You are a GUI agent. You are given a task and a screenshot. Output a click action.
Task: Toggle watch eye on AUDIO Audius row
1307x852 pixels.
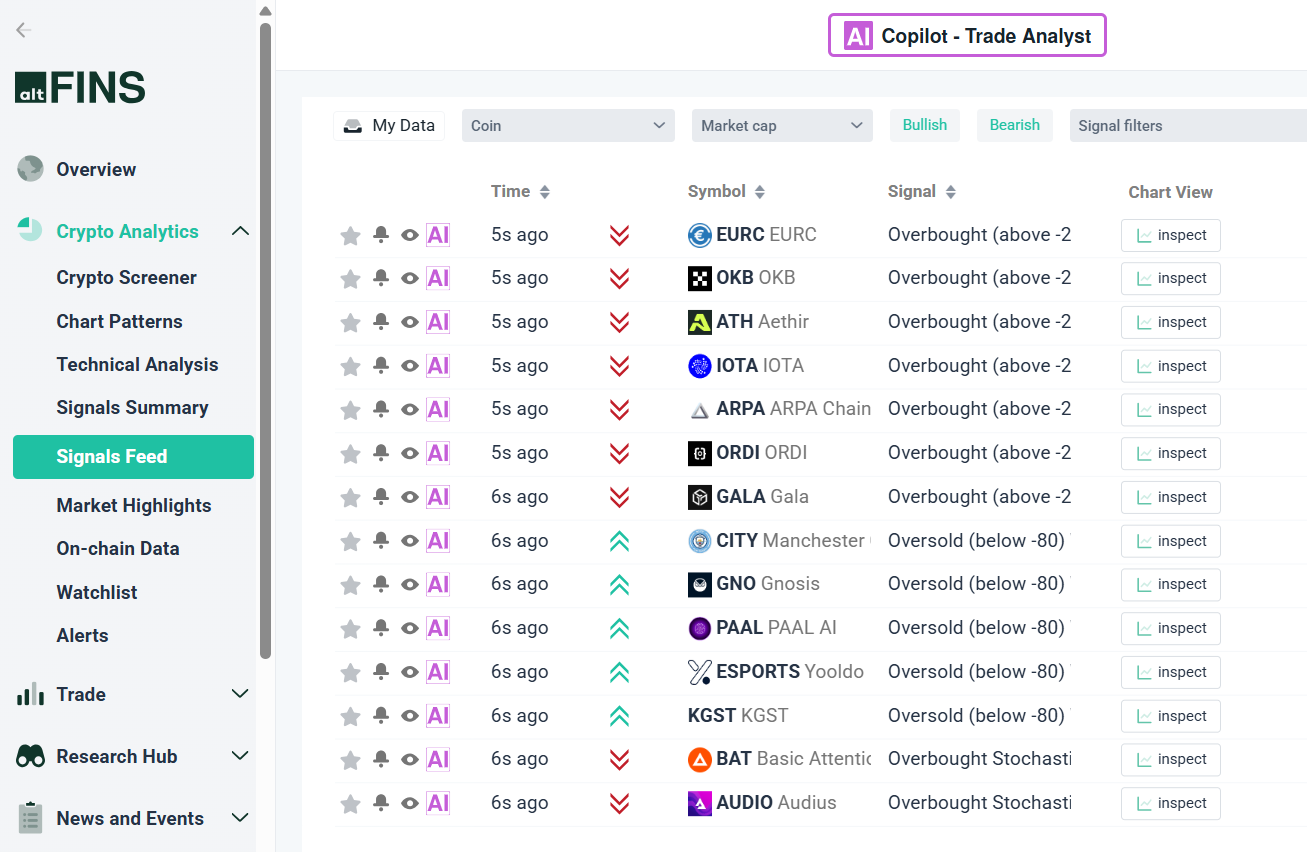410,803
